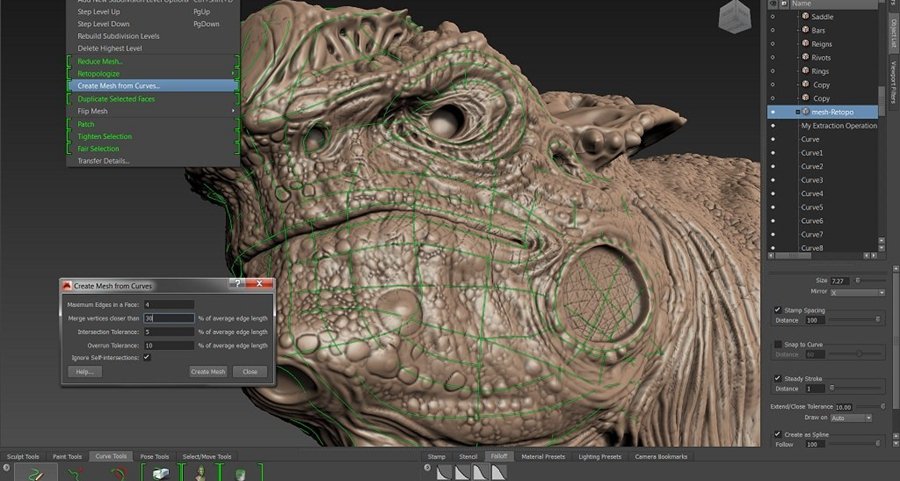Viewport: 900px width, 481px height.
Task: Toggle visibility dot for Saddle
Action: click(x=773, y=17)
